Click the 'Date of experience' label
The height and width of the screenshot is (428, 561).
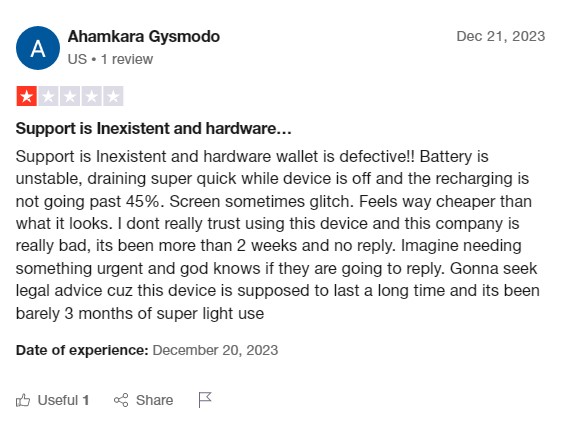82,350
